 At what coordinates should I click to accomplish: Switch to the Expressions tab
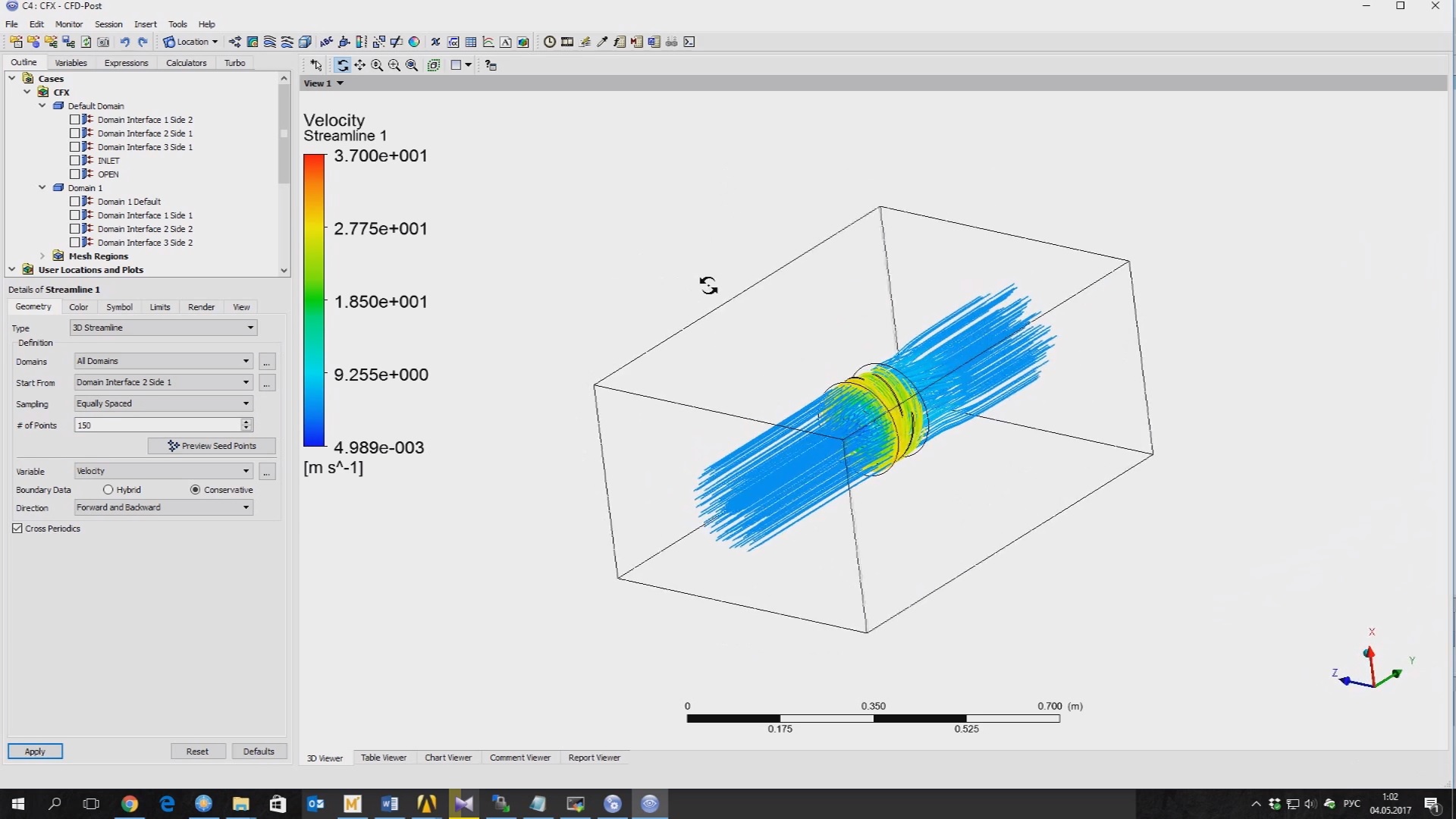coord(126,63)
